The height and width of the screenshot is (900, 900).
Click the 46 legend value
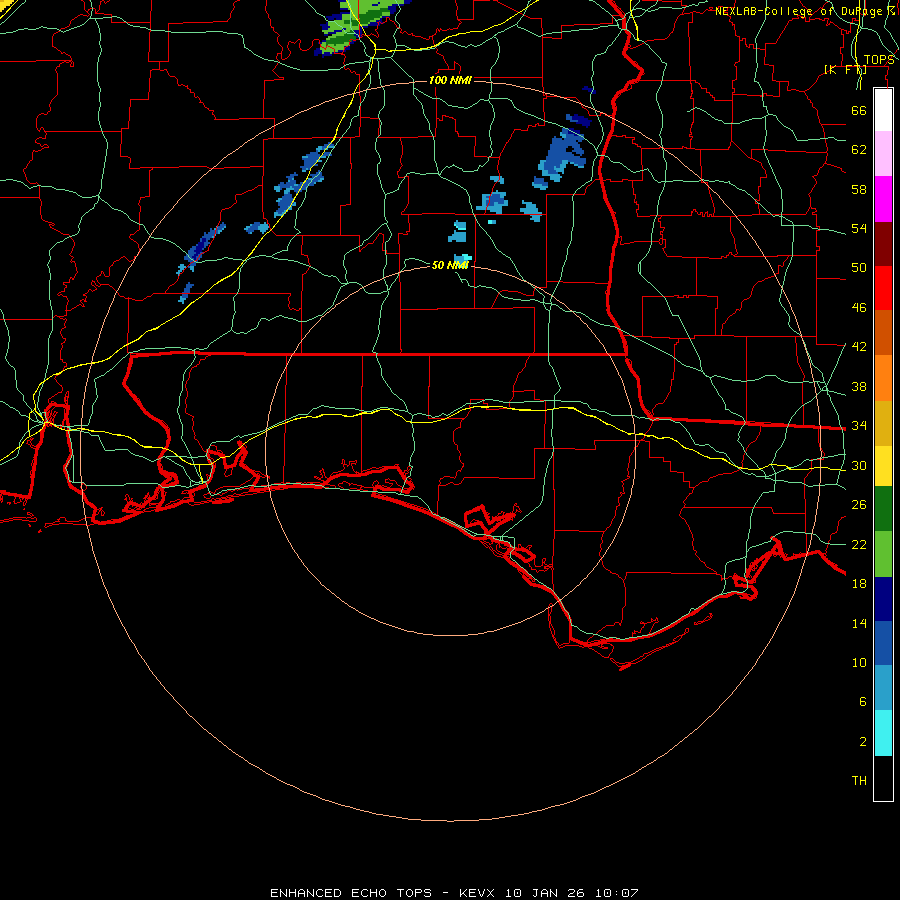click(x=859, y=308)
